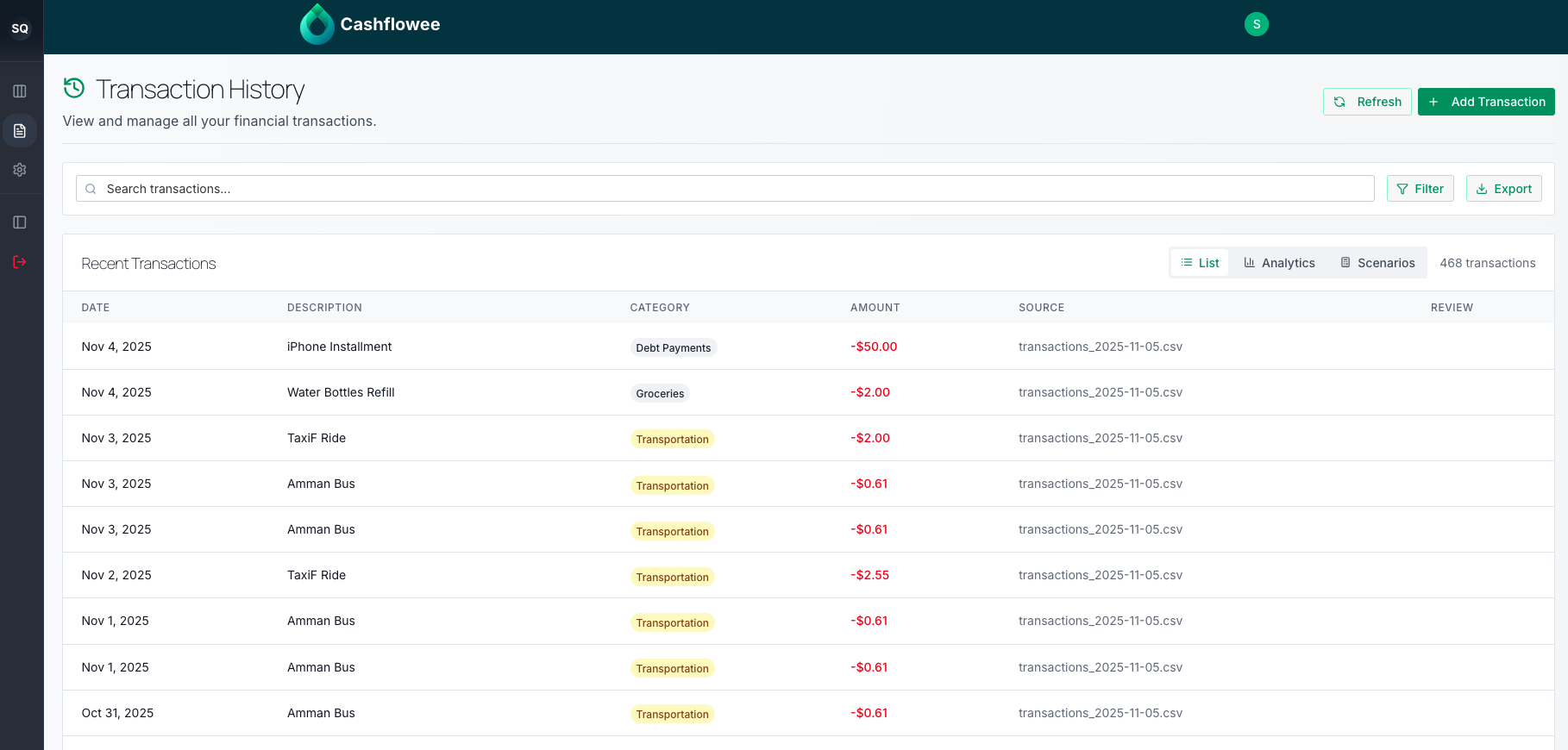Click the magnifier icon in search box

(x=91, y=189)
